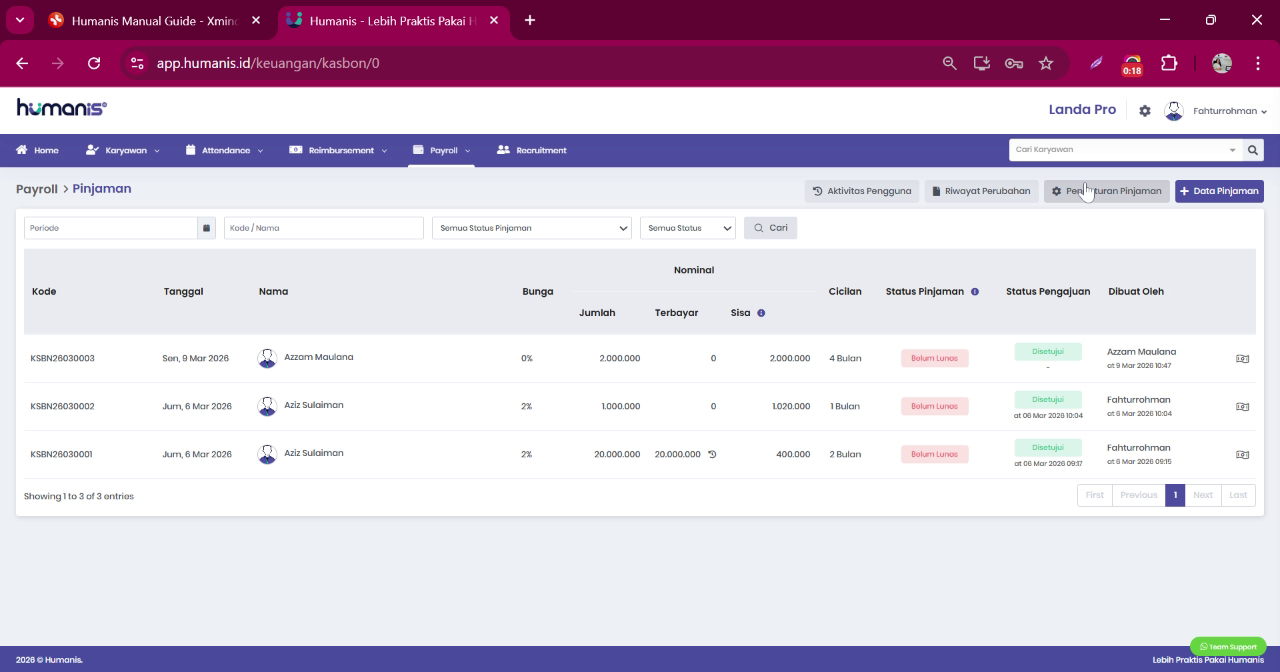Expand Reimbursement menu
The image size is (1280, 672).
pos(339,150)
